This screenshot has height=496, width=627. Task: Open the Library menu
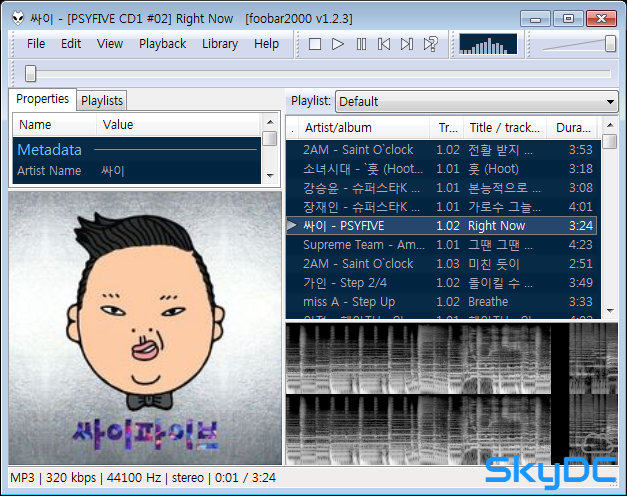pos(220,44)
